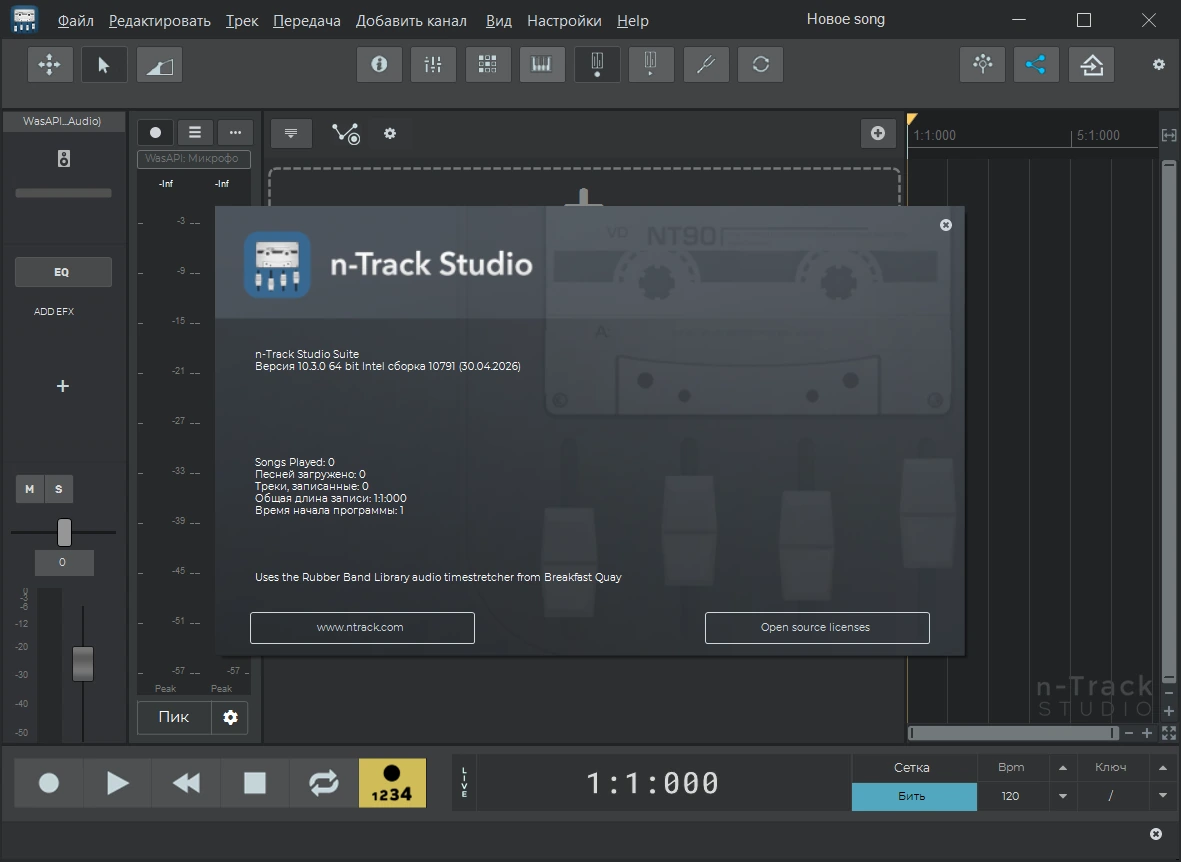
Task: Rewind to start with rewind button
Action: click(186, 783)
